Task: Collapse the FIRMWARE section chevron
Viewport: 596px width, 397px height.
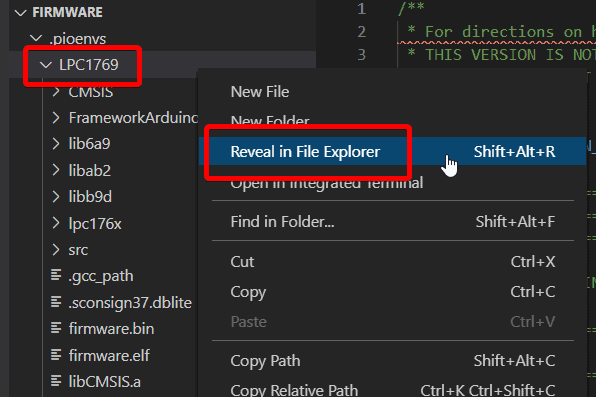Action: coord(21,13)
